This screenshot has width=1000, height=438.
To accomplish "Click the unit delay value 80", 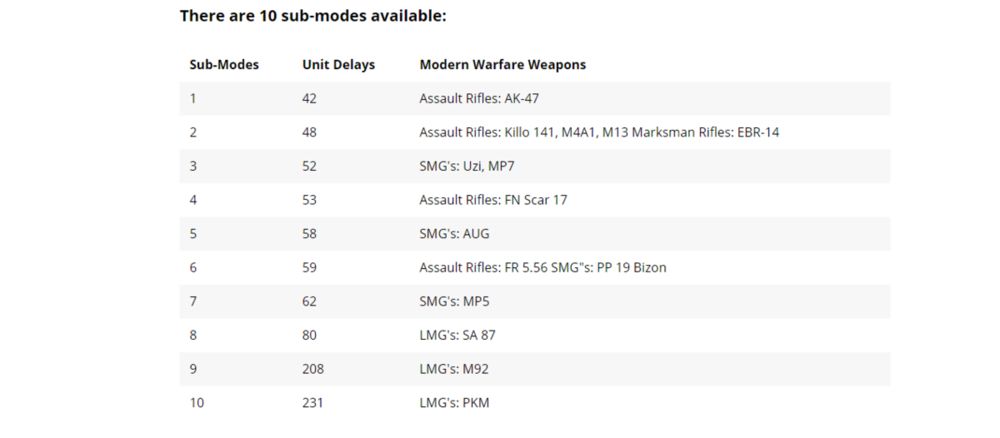I will click(x=309, y=336).
